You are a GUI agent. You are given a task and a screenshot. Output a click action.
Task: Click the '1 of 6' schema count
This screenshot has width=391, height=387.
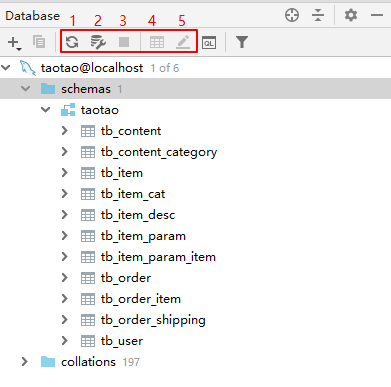[x=165, y=68]
